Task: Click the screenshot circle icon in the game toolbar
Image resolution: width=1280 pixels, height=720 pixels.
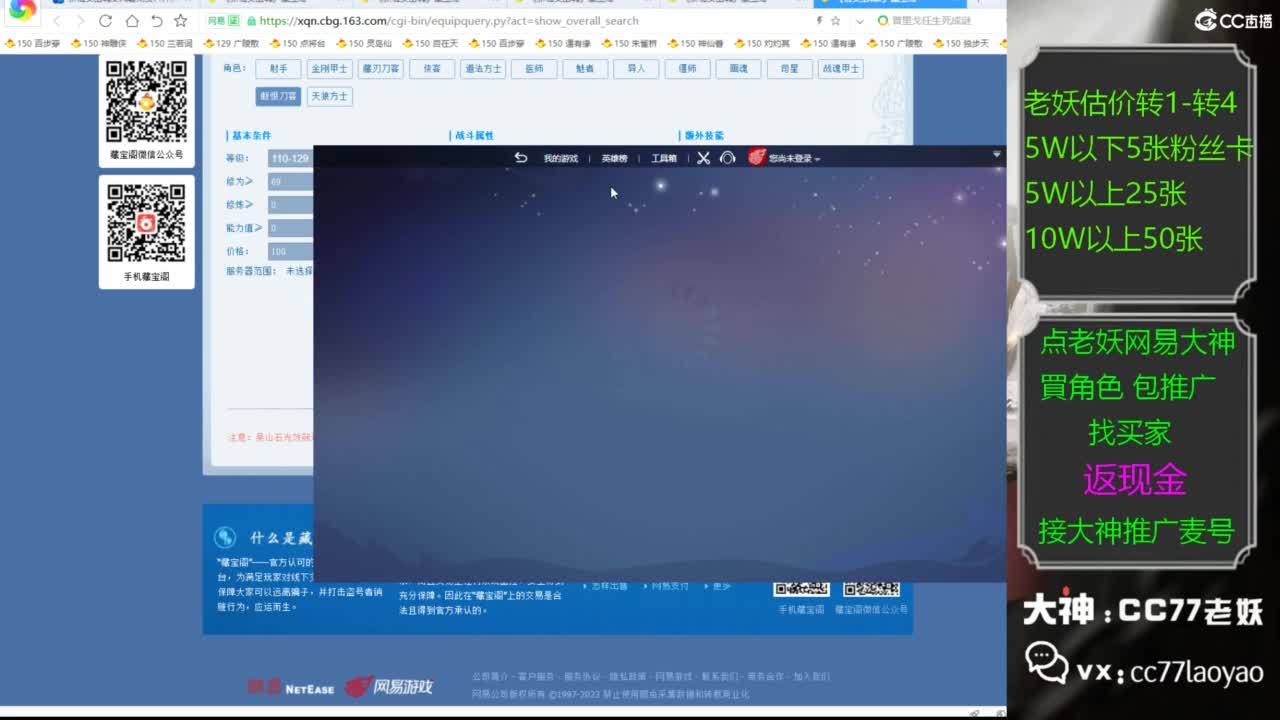Action: (x=727, y=157)
